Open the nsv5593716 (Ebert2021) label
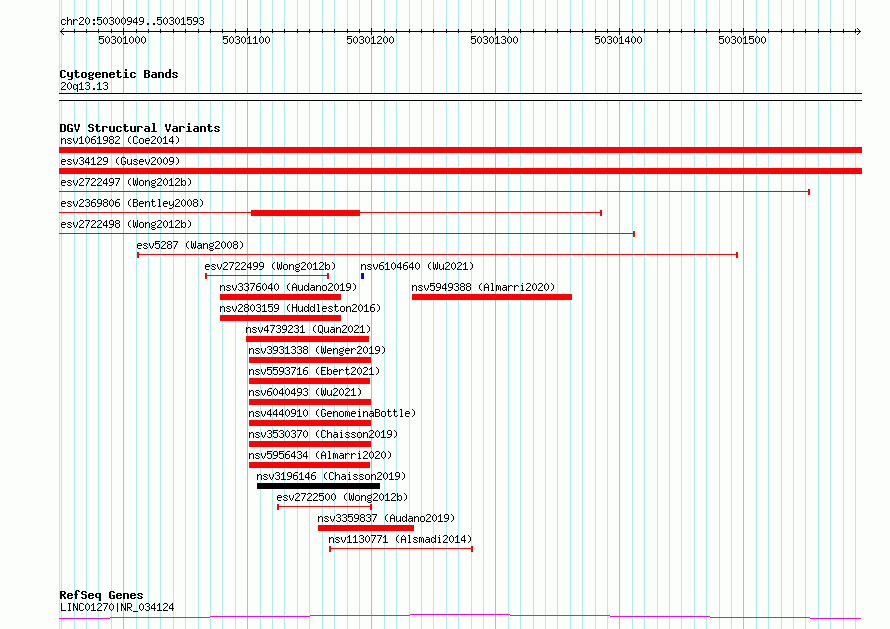The width and height of the screenshot is (890, 629). click(314, 371)
